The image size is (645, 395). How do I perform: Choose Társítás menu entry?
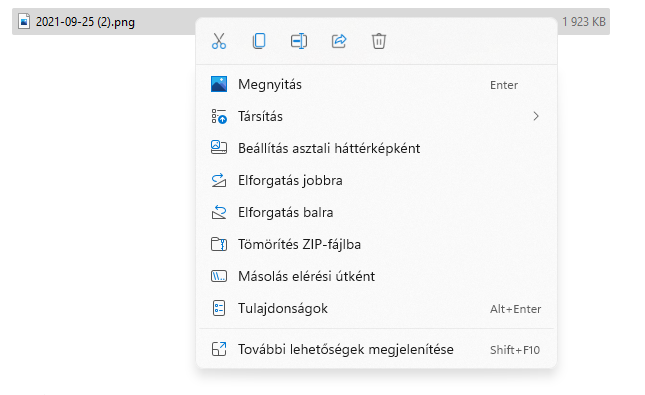pos(376,116)
